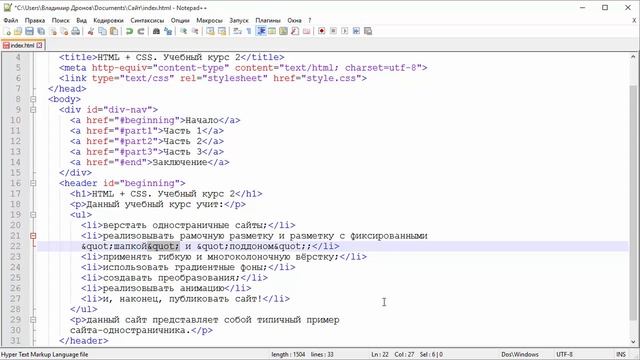Click the Copy toolbar icon
The height and width of the screenshot is (360, 640).
click(x=102, y=31)
